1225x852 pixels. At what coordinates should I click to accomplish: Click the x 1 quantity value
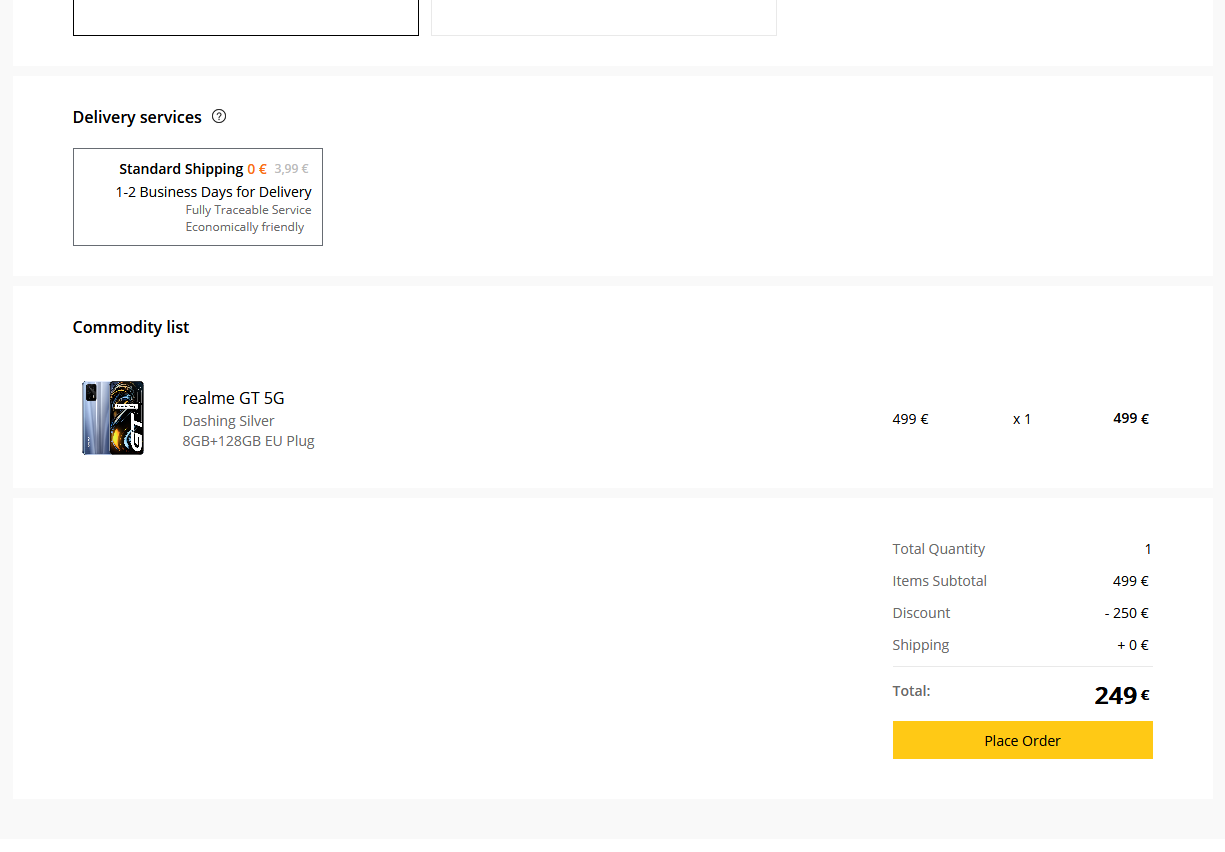(1022, 419)
